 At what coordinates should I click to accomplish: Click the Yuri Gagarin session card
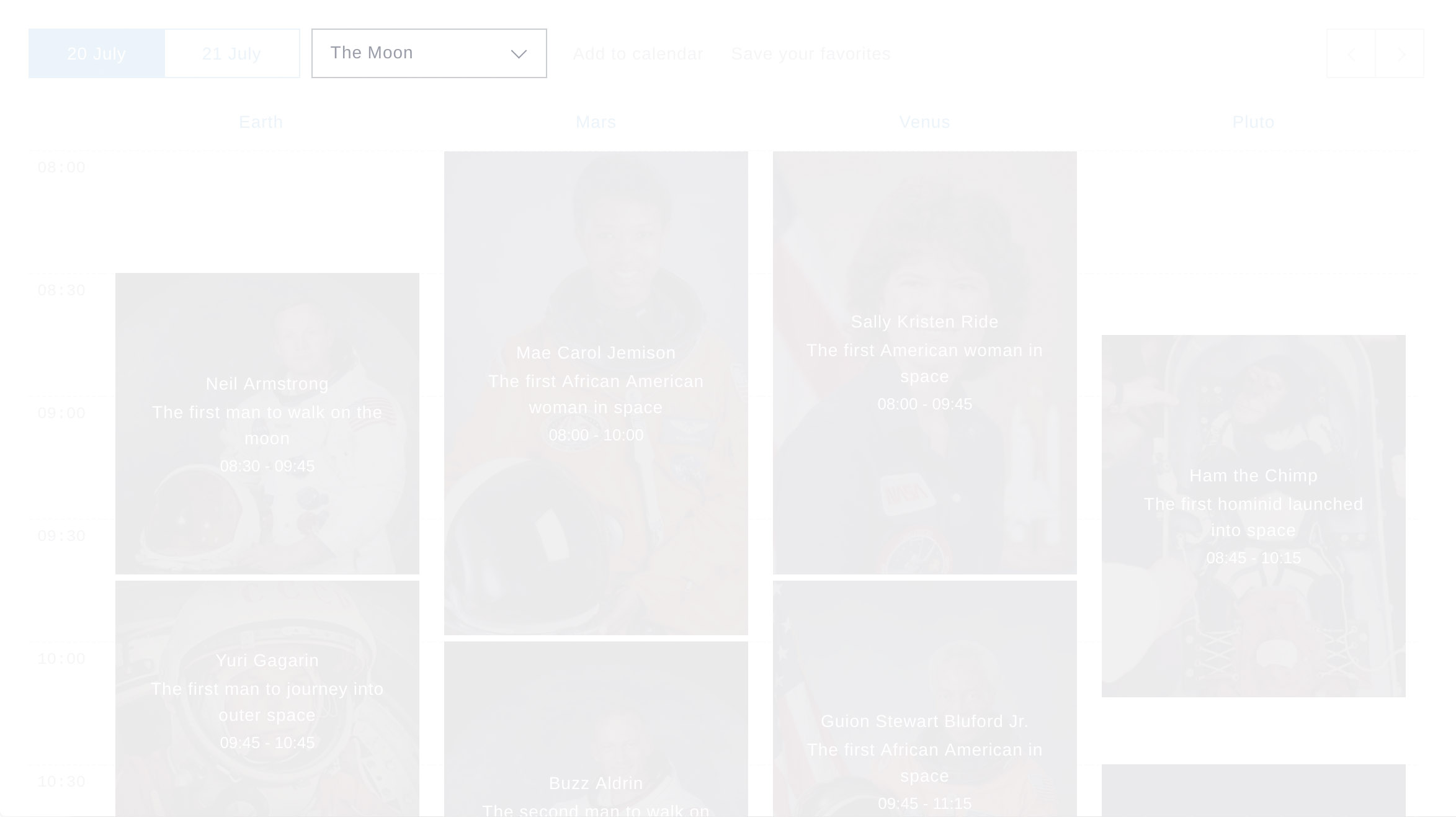coord(267,700)
